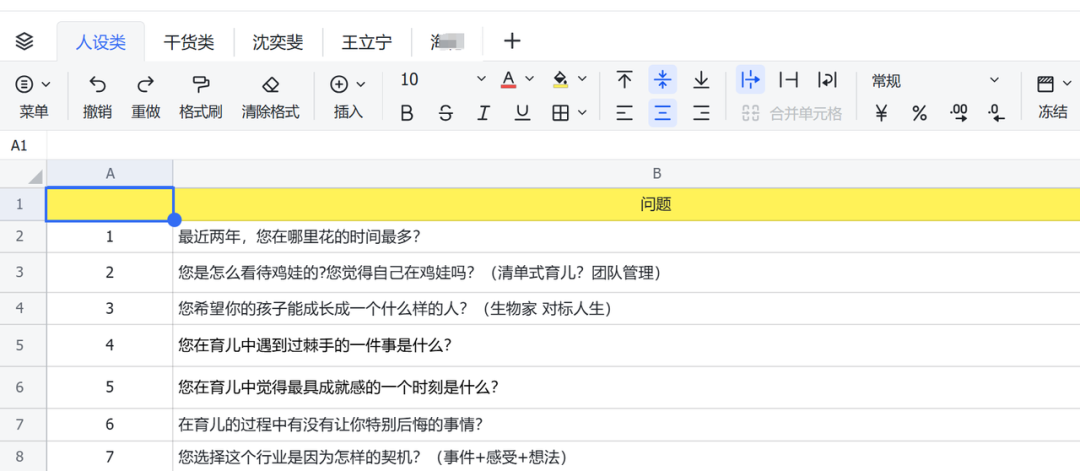The image size is (1080, 471).
Task: Open the 菜单 menu button
Action: coord(33,84)
